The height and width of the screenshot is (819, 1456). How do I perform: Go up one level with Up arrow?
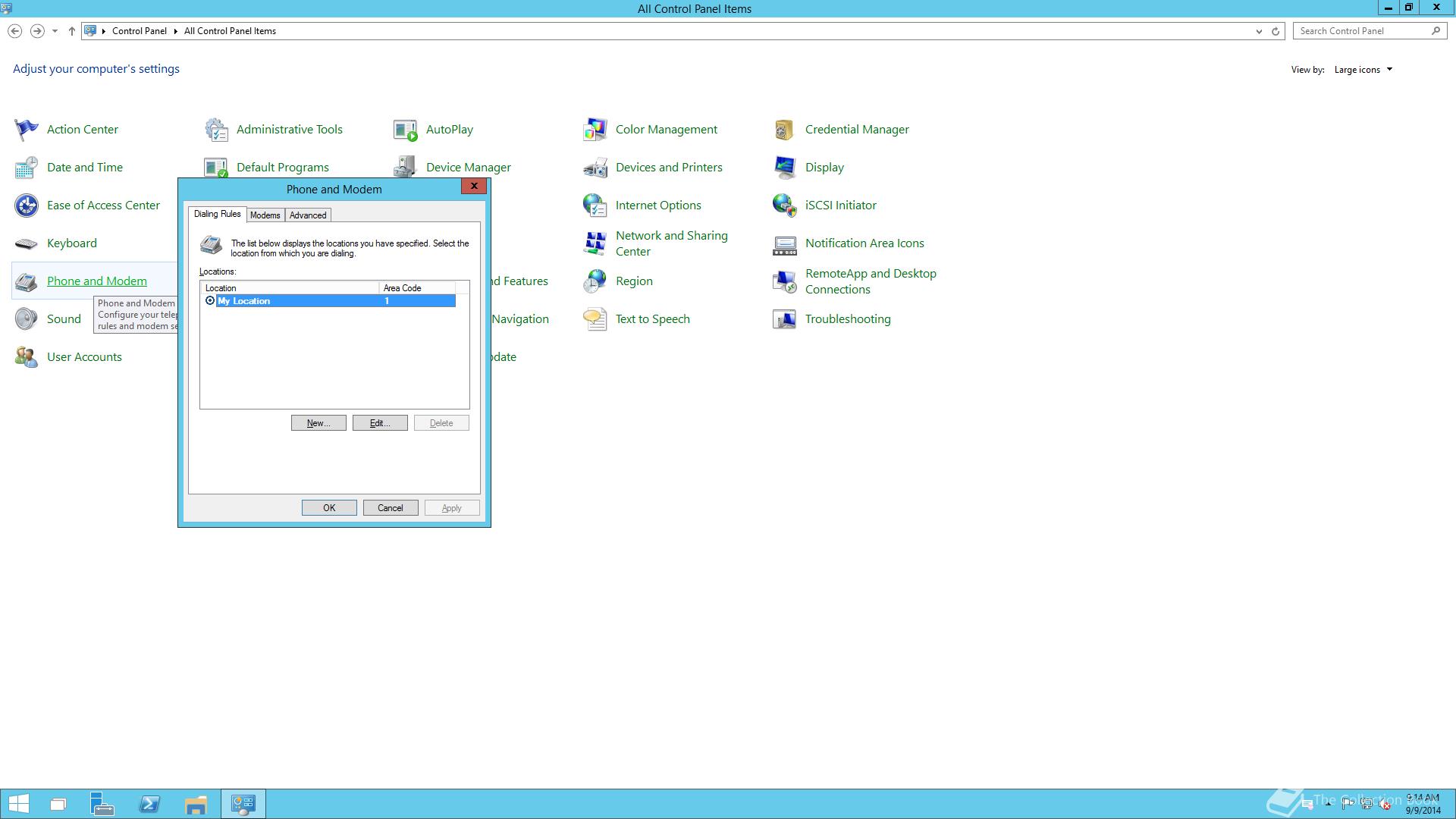72,31
